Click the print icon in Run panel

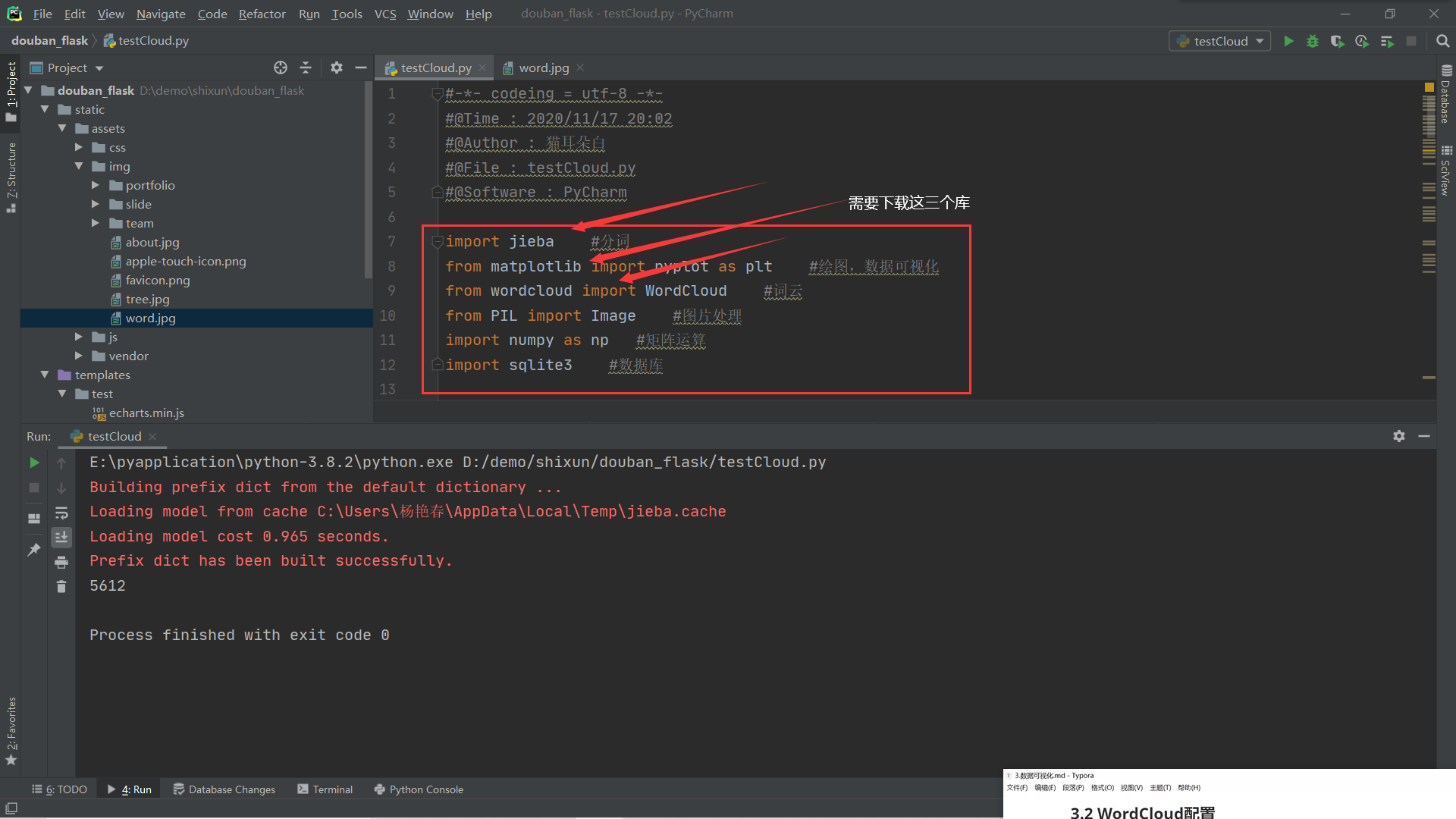pyautogui.click(x=61, y=562)
